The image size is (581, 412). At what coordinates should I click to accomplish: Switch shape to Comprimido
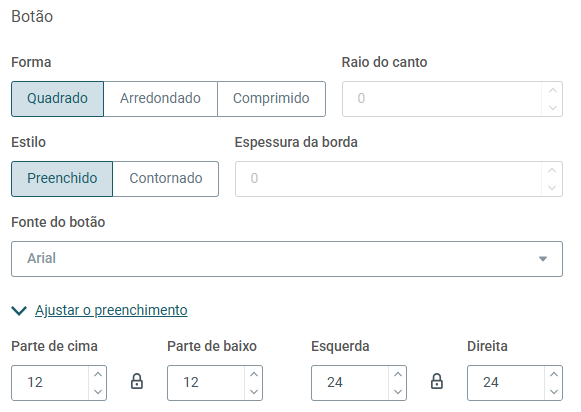point(271,99)
